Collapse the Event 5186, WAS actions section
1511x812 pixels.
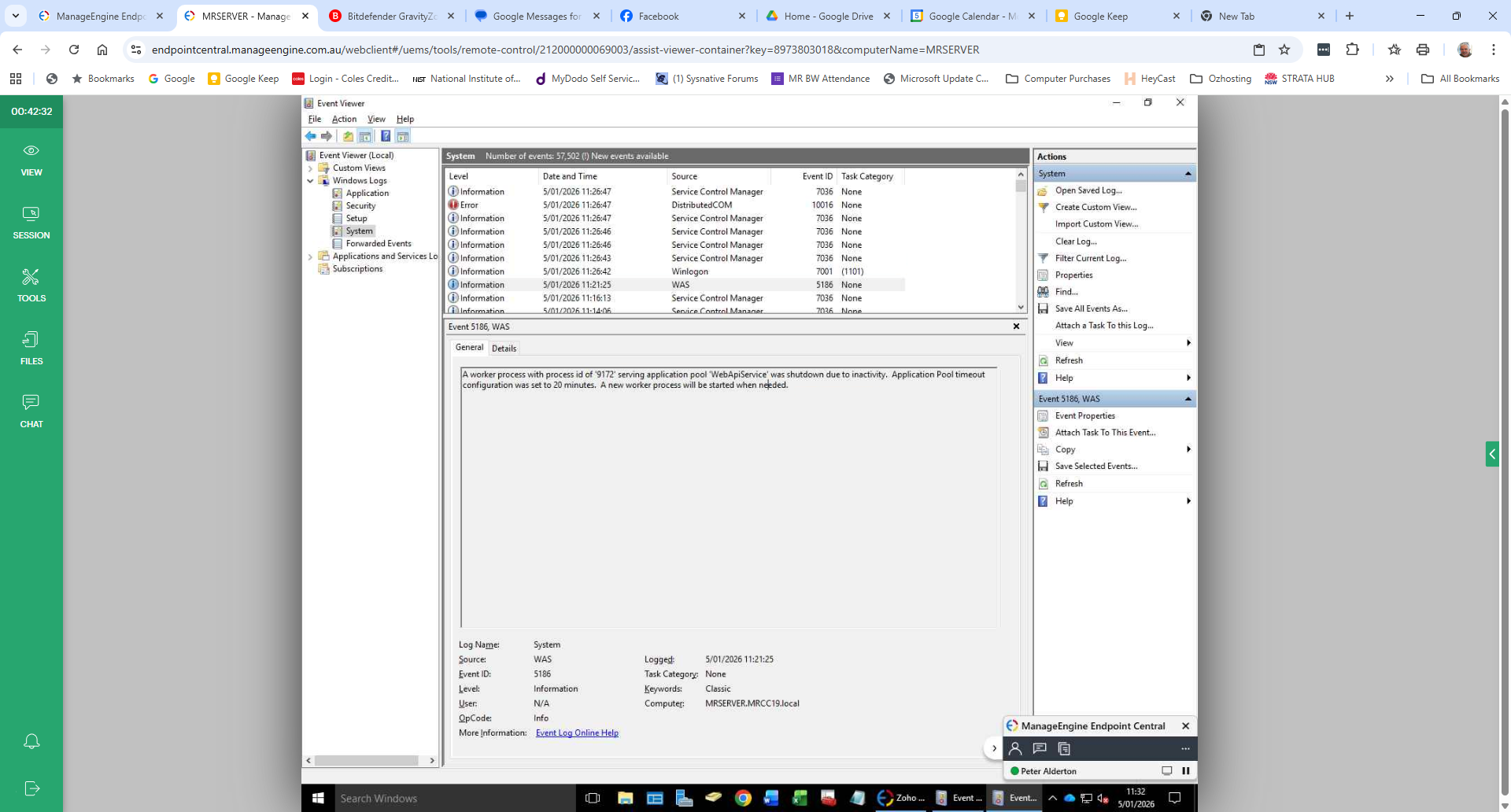1188,399
